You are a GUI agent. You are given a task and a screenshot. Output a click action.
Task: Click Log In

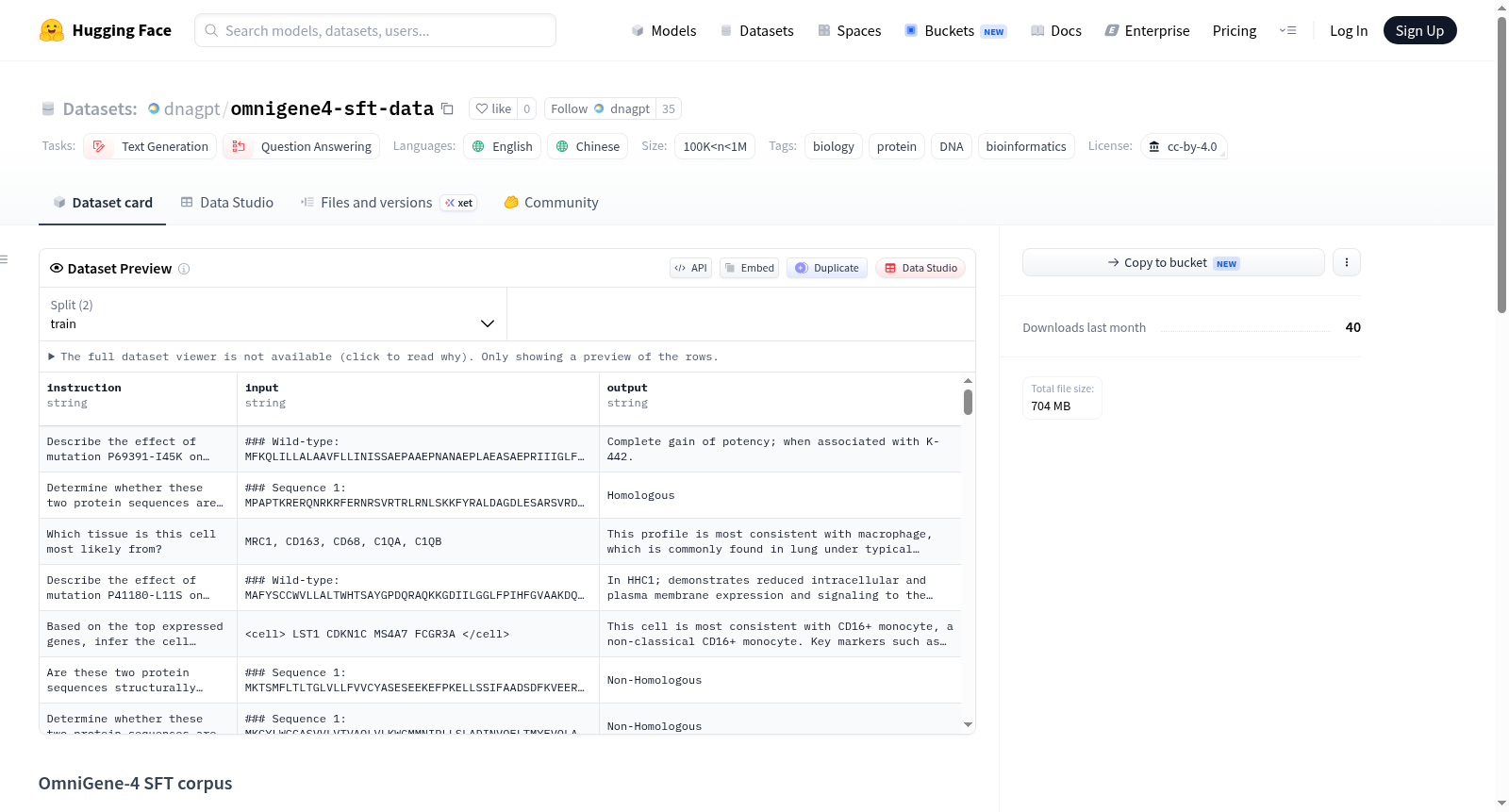(x=1349, y=30)
